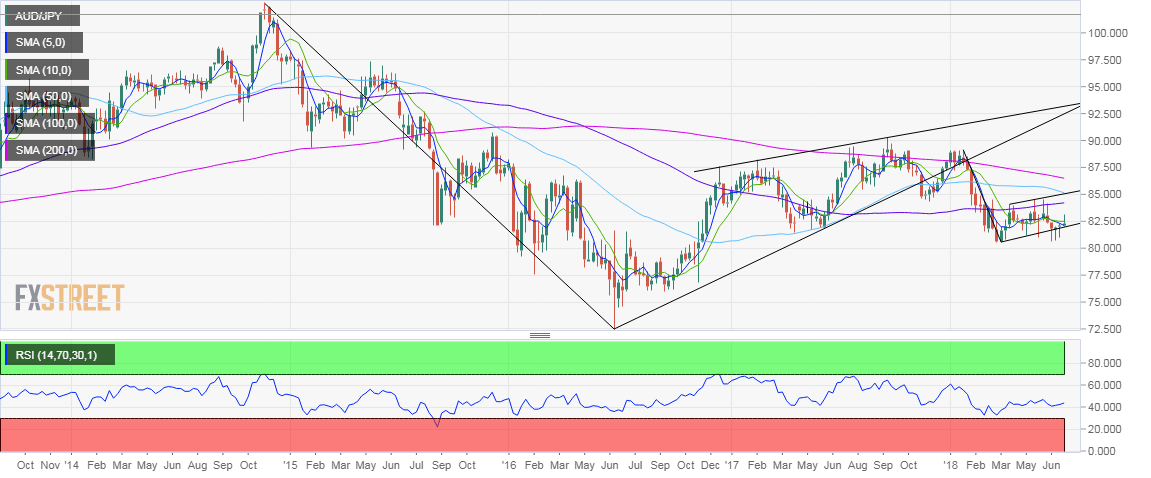
Task: Click the Nov time axis label
Action: pyautogui.click(x=50, y=466)
